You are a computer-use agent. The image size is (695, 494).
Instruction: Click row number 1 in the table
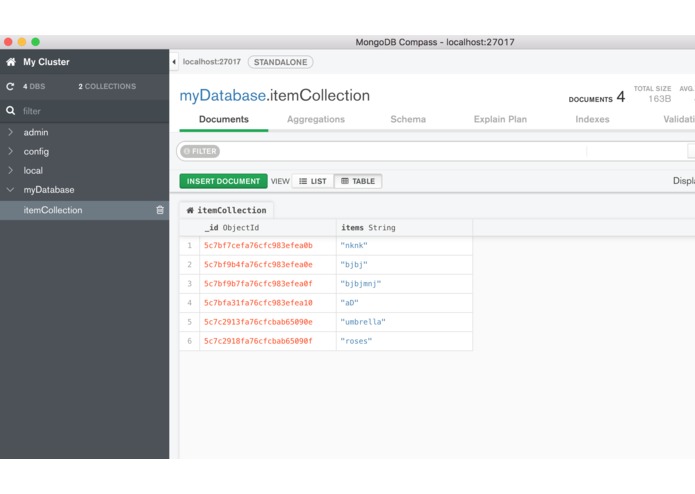tap(190, 245)
